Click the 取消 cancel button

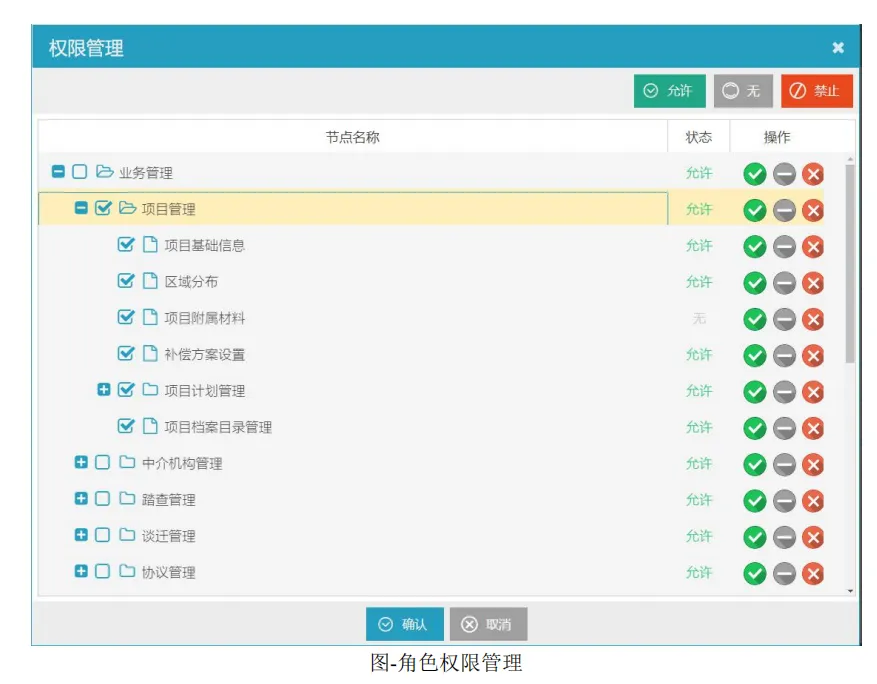click(x=489, y=623)
